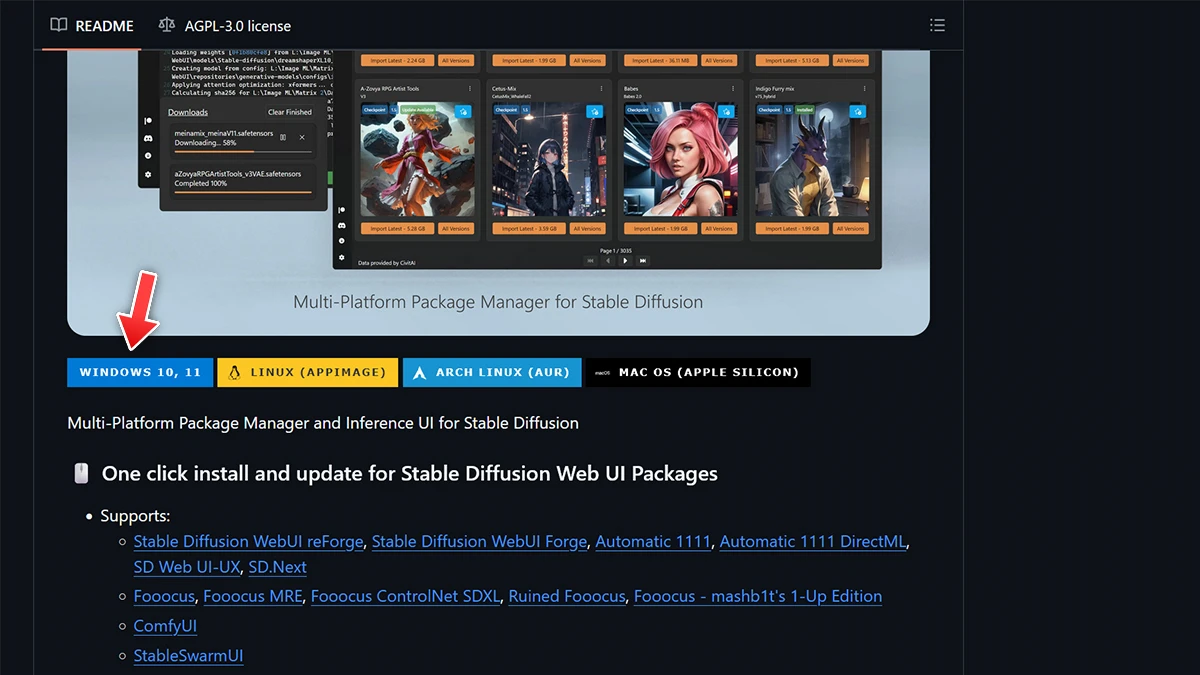Viewport: 1200px width, 675px height.
Task: Open the README outline list icon
Action: pos(937,25)
